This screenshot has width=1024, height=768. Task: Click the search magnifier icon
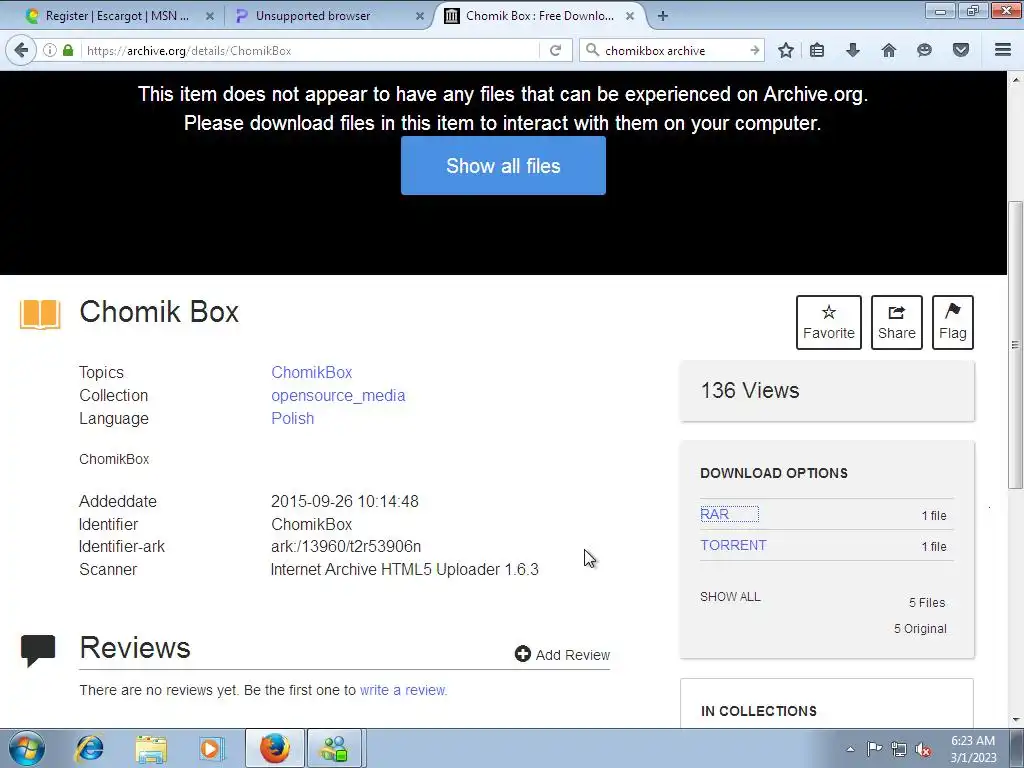[592, 50]
